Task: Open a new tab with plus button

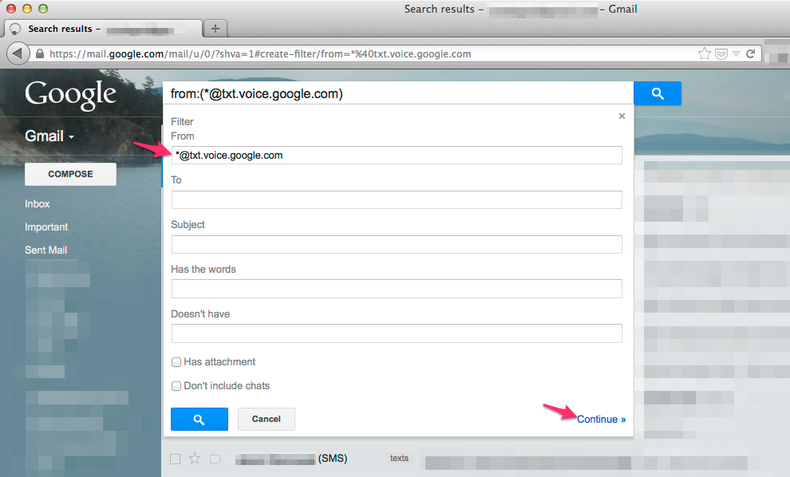Action: [216, 28]
